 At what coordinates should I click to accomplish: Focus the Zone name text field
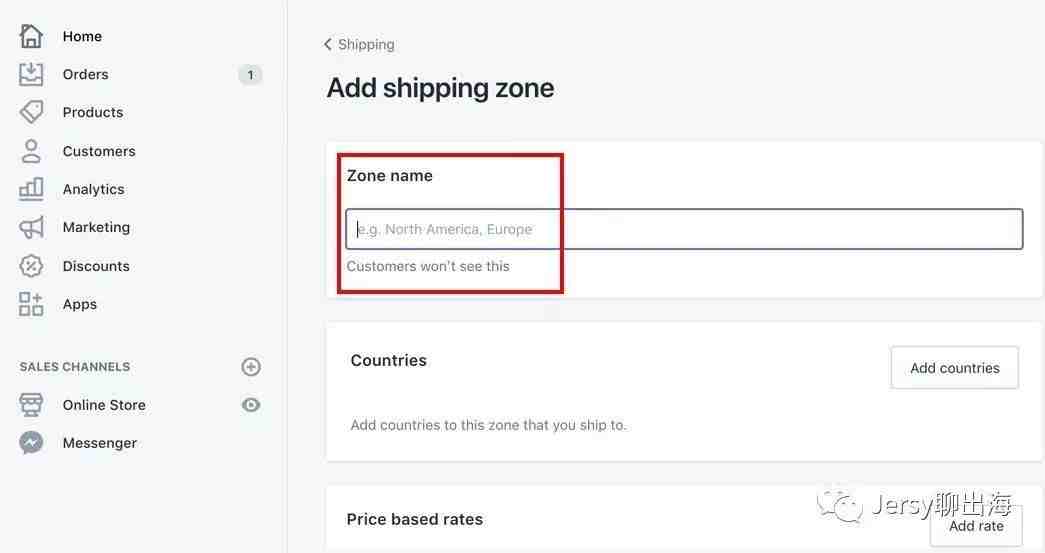tap(684, 229)
